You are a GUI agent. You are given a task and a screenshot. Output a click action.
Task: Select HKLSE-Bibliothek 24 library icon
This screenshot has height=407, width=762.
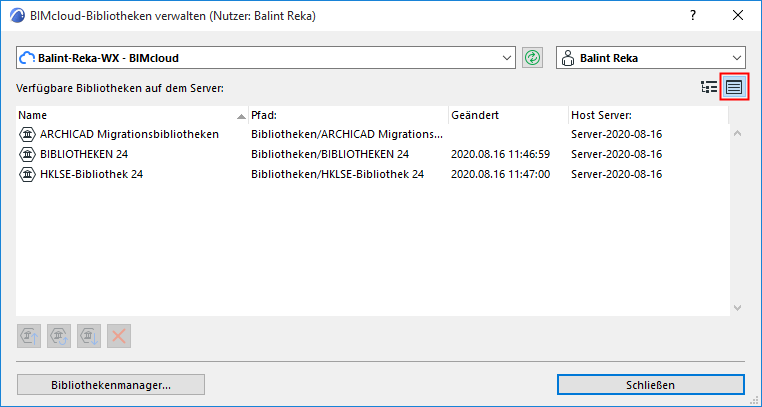pyautogui.click(x=27, y=174)
